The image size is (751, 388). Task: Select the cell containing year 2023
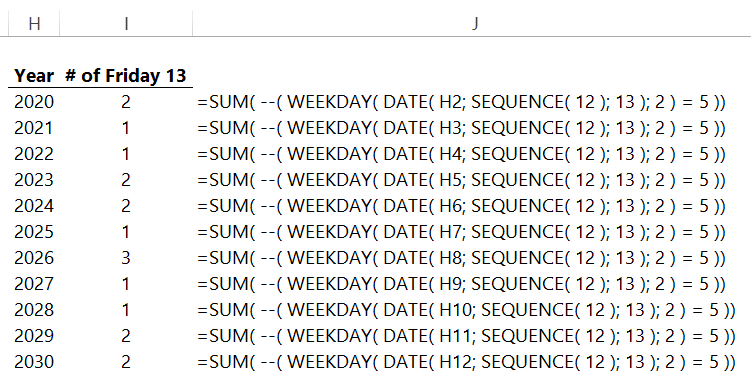pos(34,180)
